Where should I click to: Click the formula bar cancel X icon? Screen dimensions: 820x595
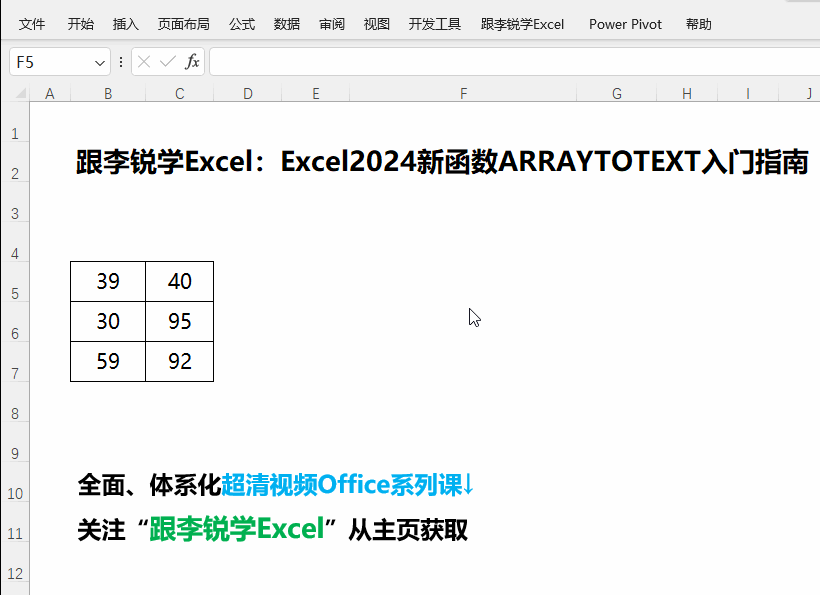[x=144, y=62]
